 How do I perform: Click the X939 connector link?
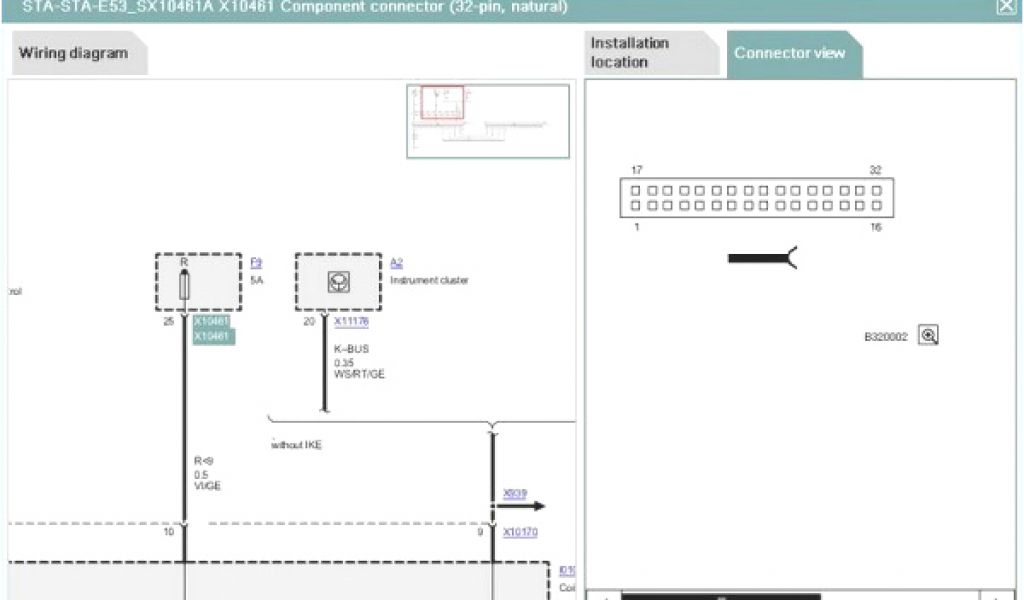click(514, 493)
